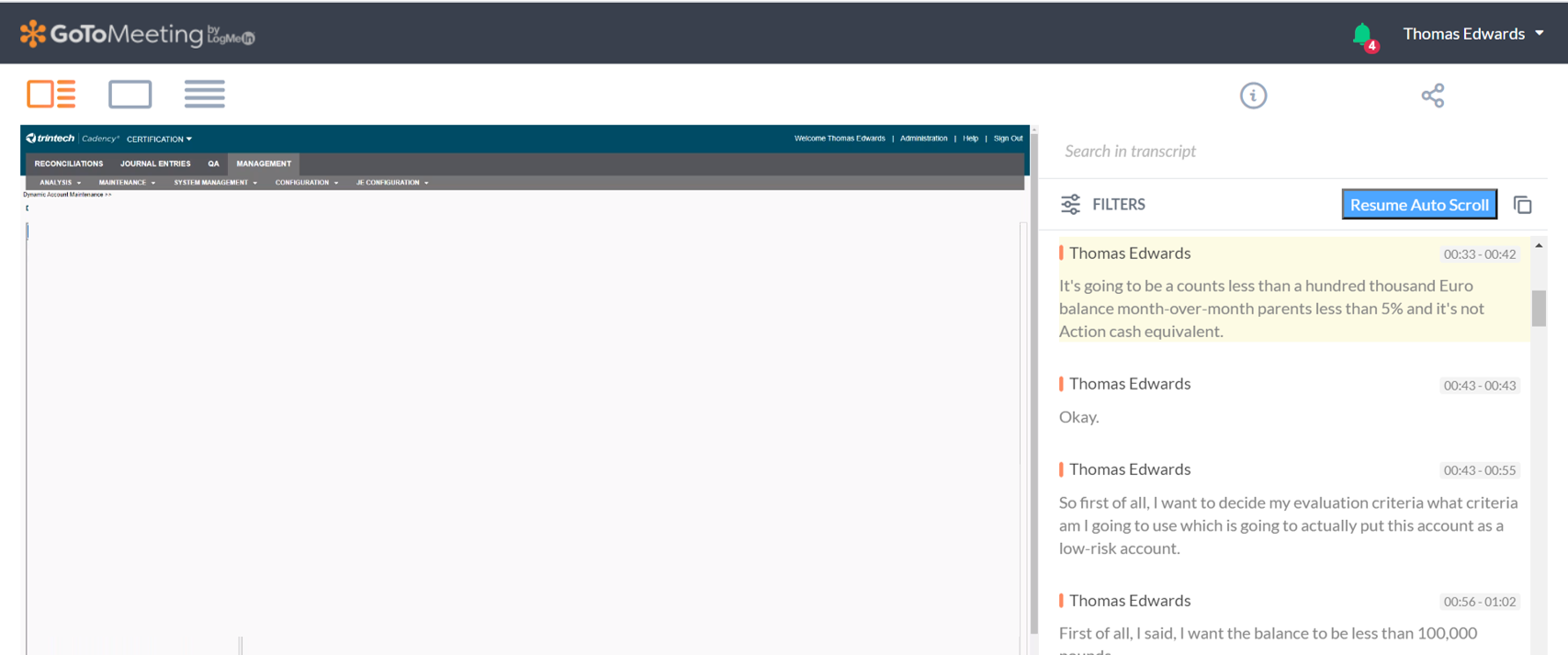
Task: Click the Help link in recording
Action: click(x=970, y=139)
